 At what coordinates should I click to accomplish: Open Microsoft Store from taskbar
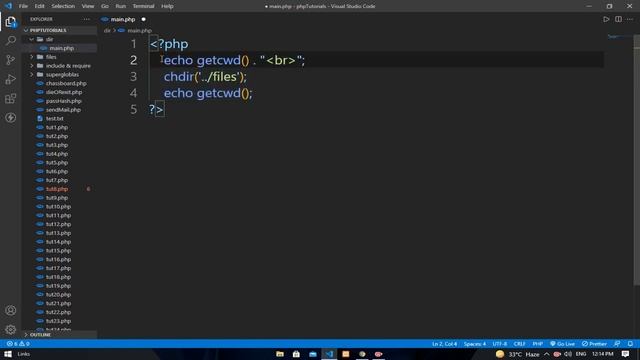click(x=296, y=354)
